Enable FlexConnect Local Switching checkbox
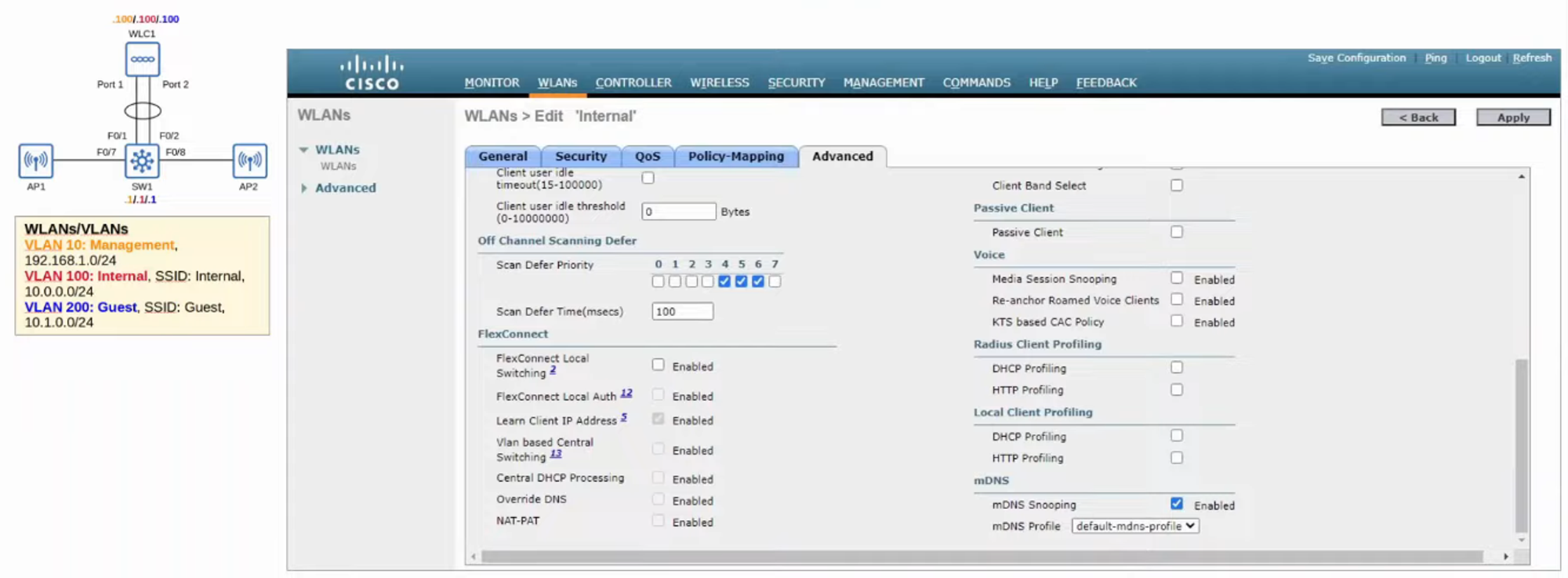 [x=658, y=365]
